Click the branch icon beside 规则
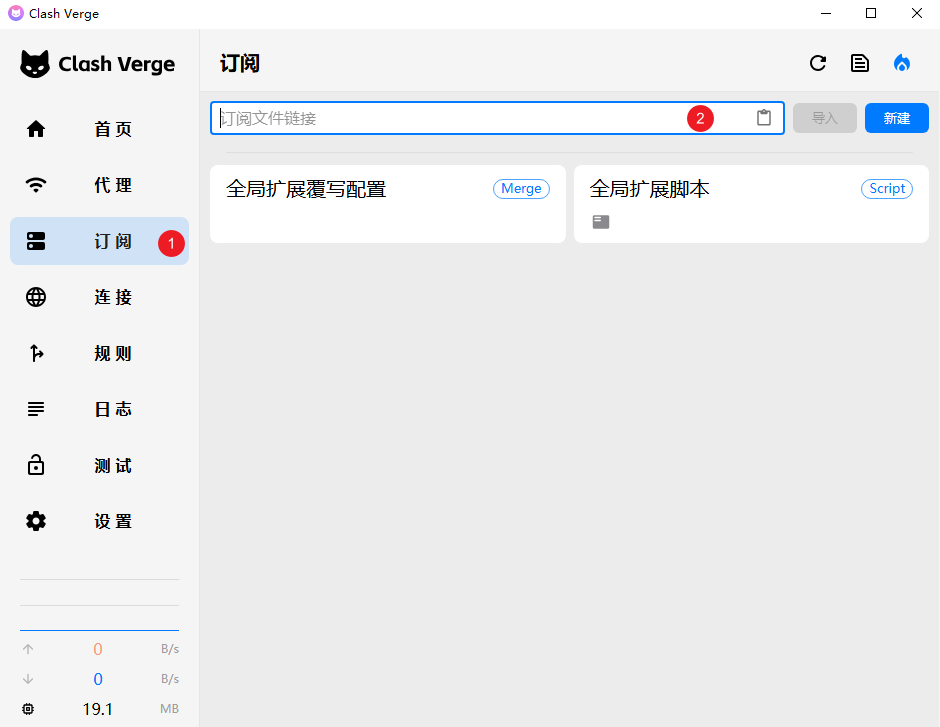940x727 pixels. coord(36,353)
